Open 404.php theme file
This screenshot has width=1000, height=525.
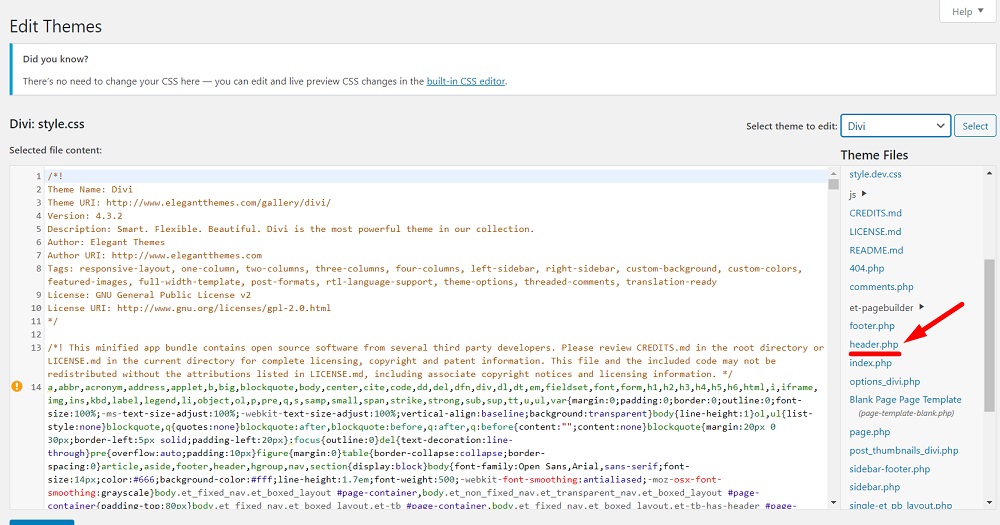coord(866,269)
